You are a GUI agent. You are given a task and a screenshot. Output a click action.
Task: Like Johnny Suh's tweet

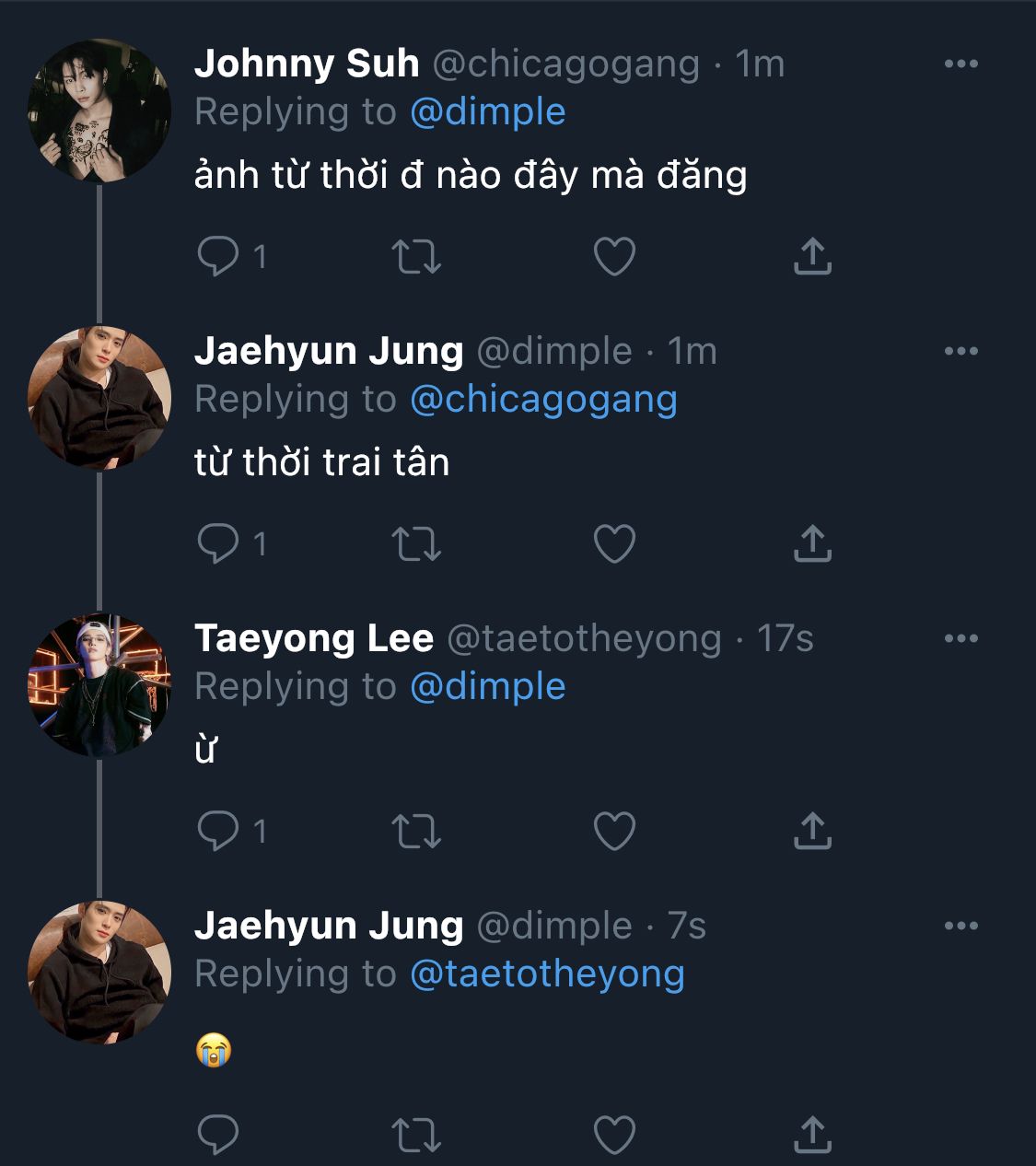[x=614, y=257]
